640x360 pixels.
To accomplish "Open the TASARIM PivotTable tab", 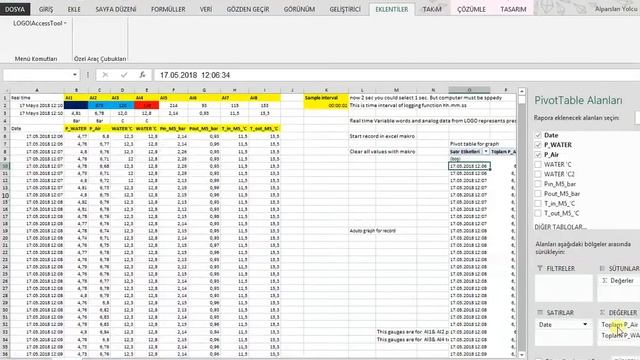I will pos(513,9).
